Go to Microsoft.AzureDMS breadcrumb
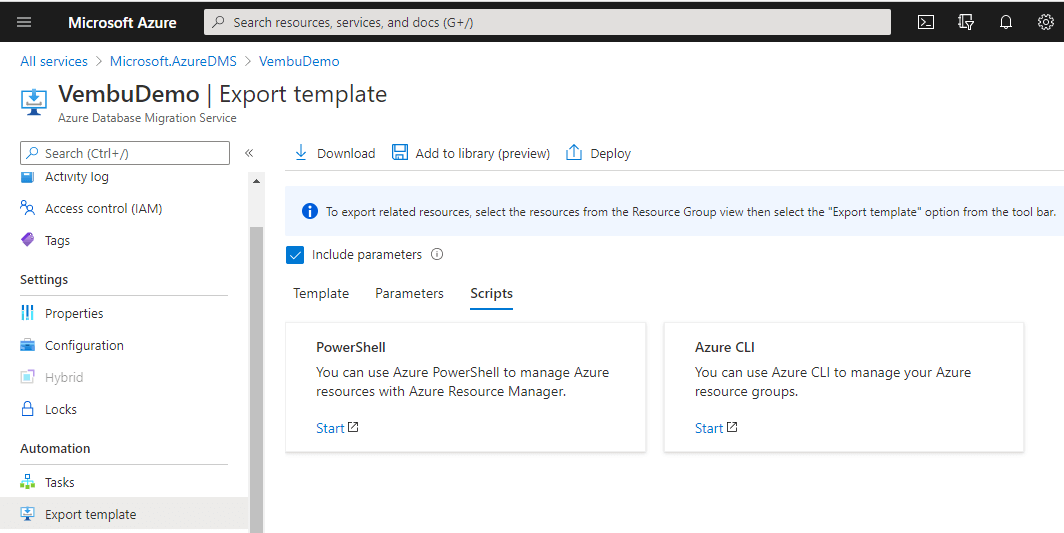 pos(173,61)
